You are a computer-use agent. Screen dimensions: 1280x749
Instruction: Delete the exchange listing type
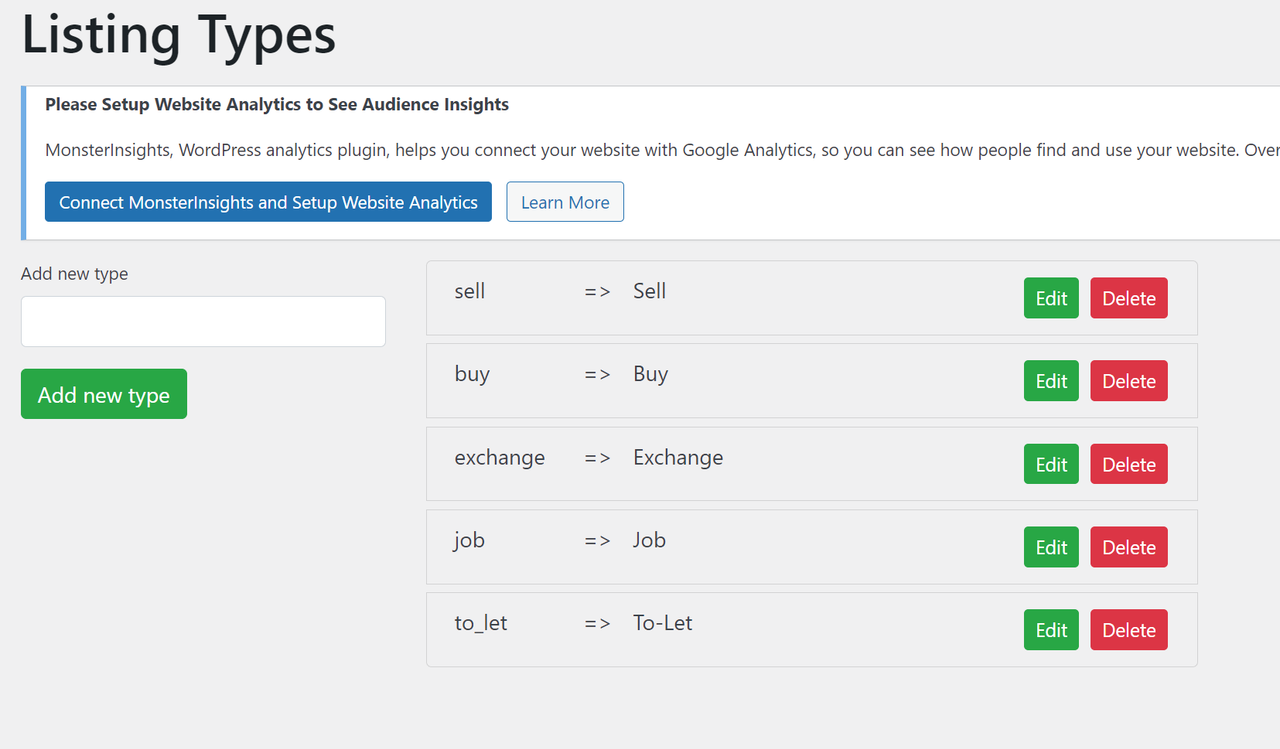[1128, 464]
